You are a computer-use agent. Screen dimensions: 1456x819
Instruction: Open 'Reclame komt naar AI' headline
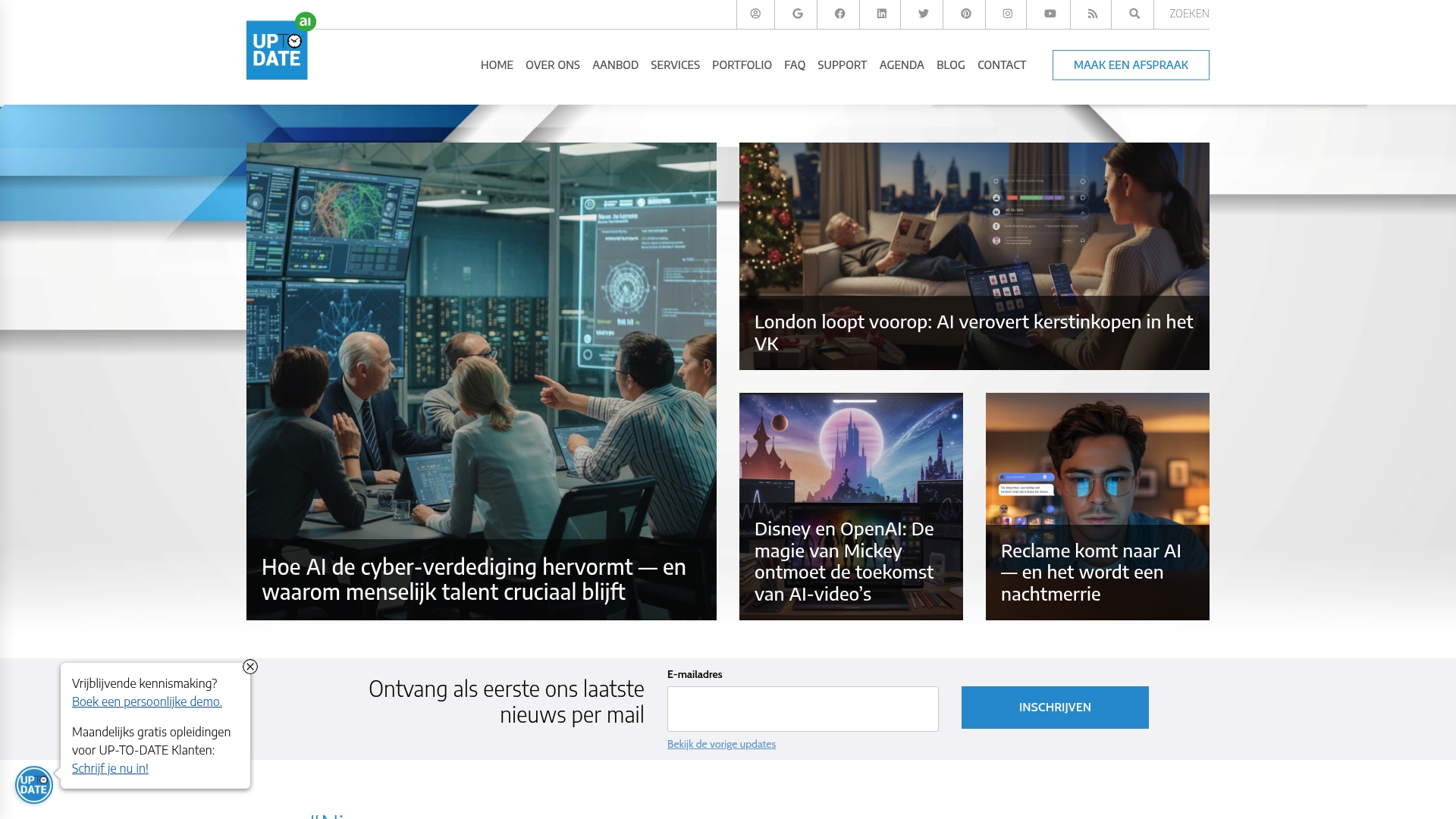point(1091,573)
